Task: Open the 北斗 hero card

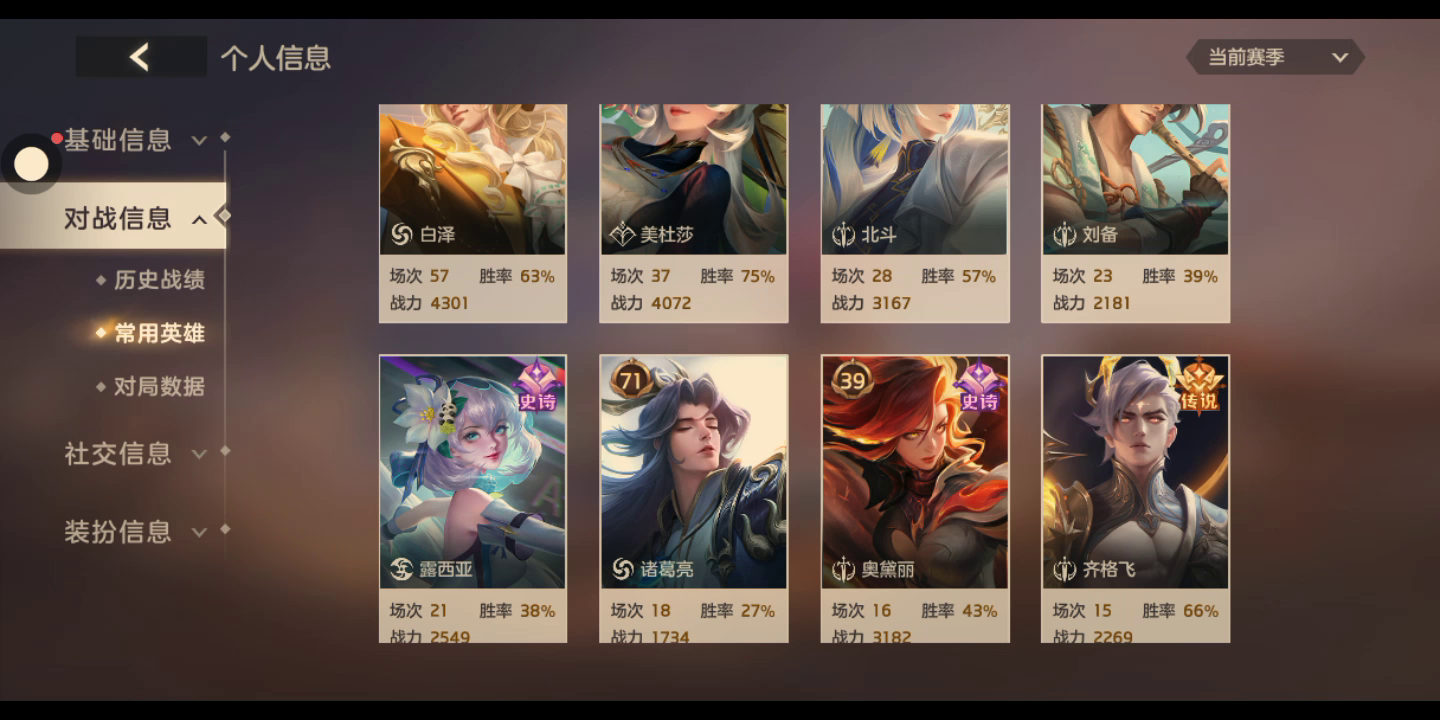Action: 914,213
